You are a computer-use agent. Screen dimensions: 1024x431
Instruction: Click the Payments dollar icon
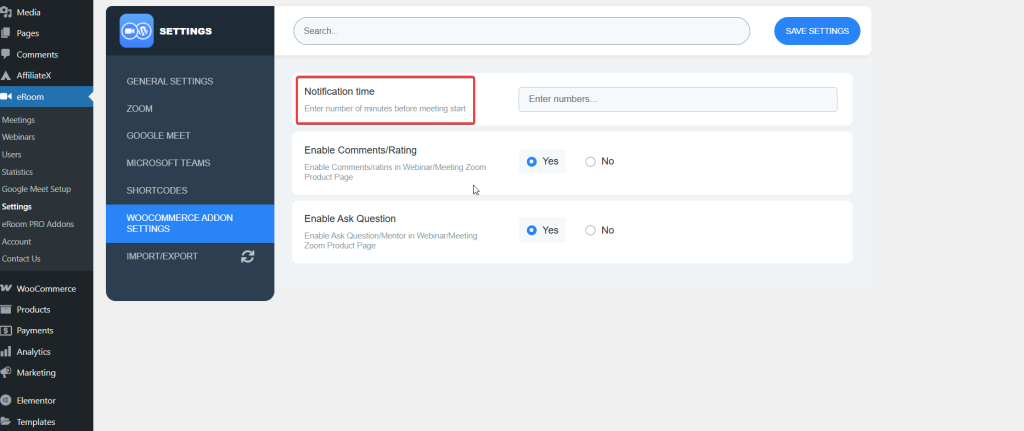point(6,330)
